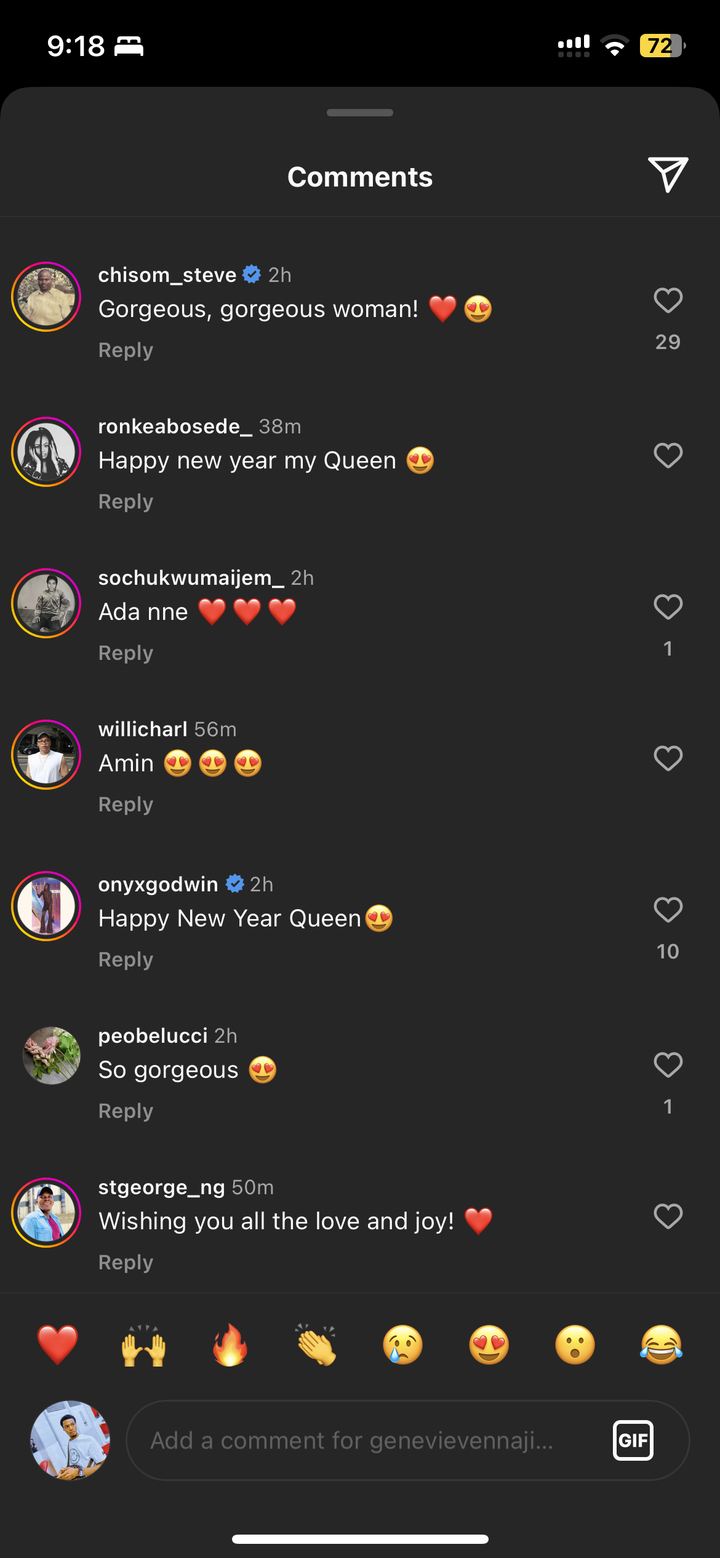The image size is (720, 1558).
Task: Send red heart quick reaction emoji
Action: tap(58, 1345)
